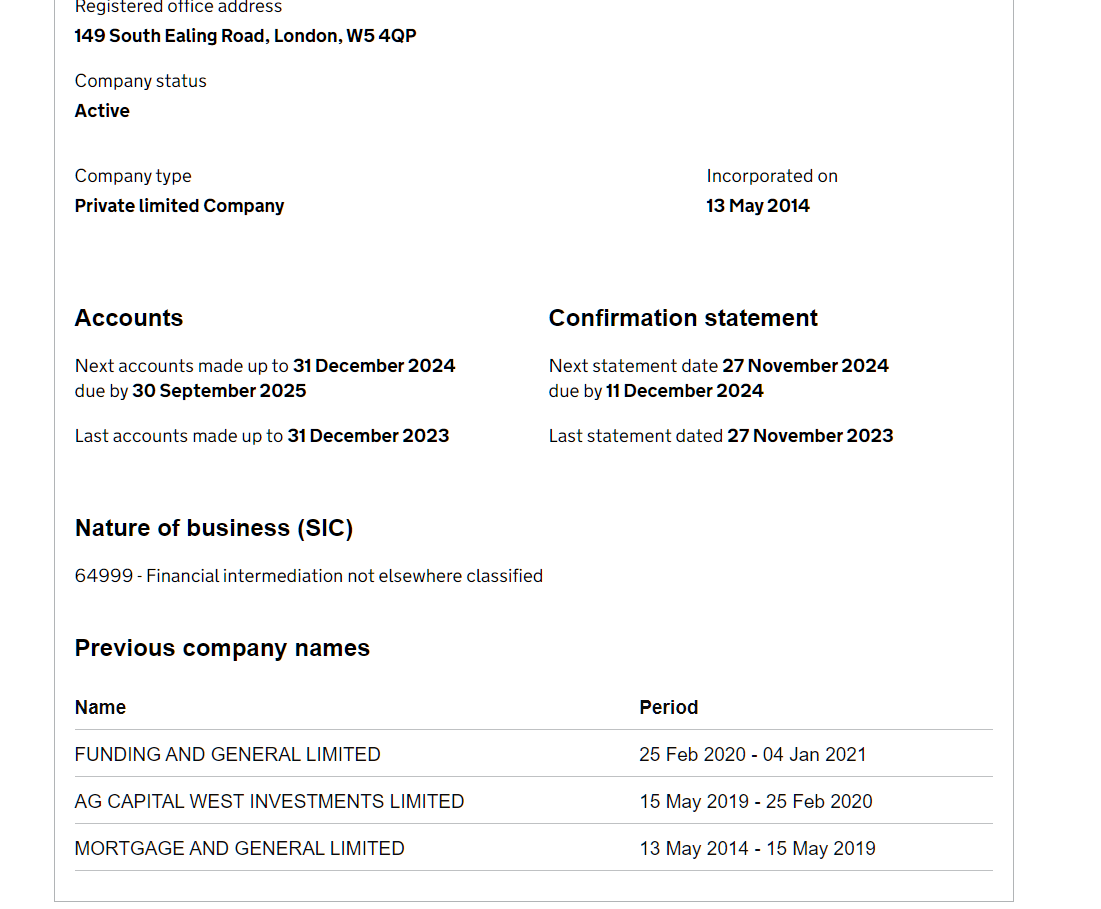The height and width of the screenshot is (909, 1101).
Task: Click the registered office address text
Action: tap(245, 36)
